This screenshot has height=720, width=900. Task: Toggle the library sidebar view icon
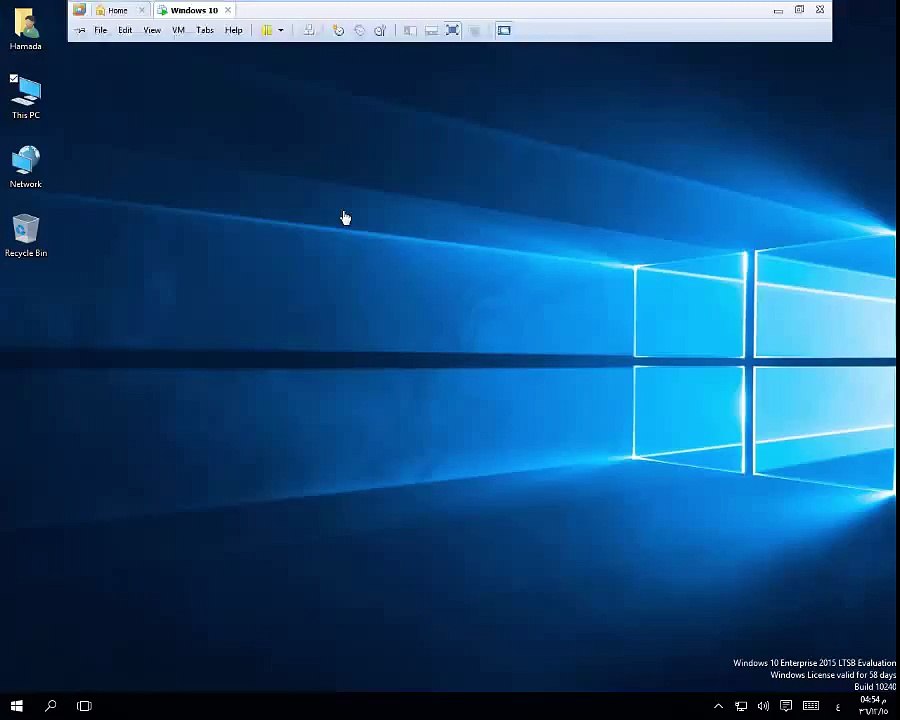point(410,30)
